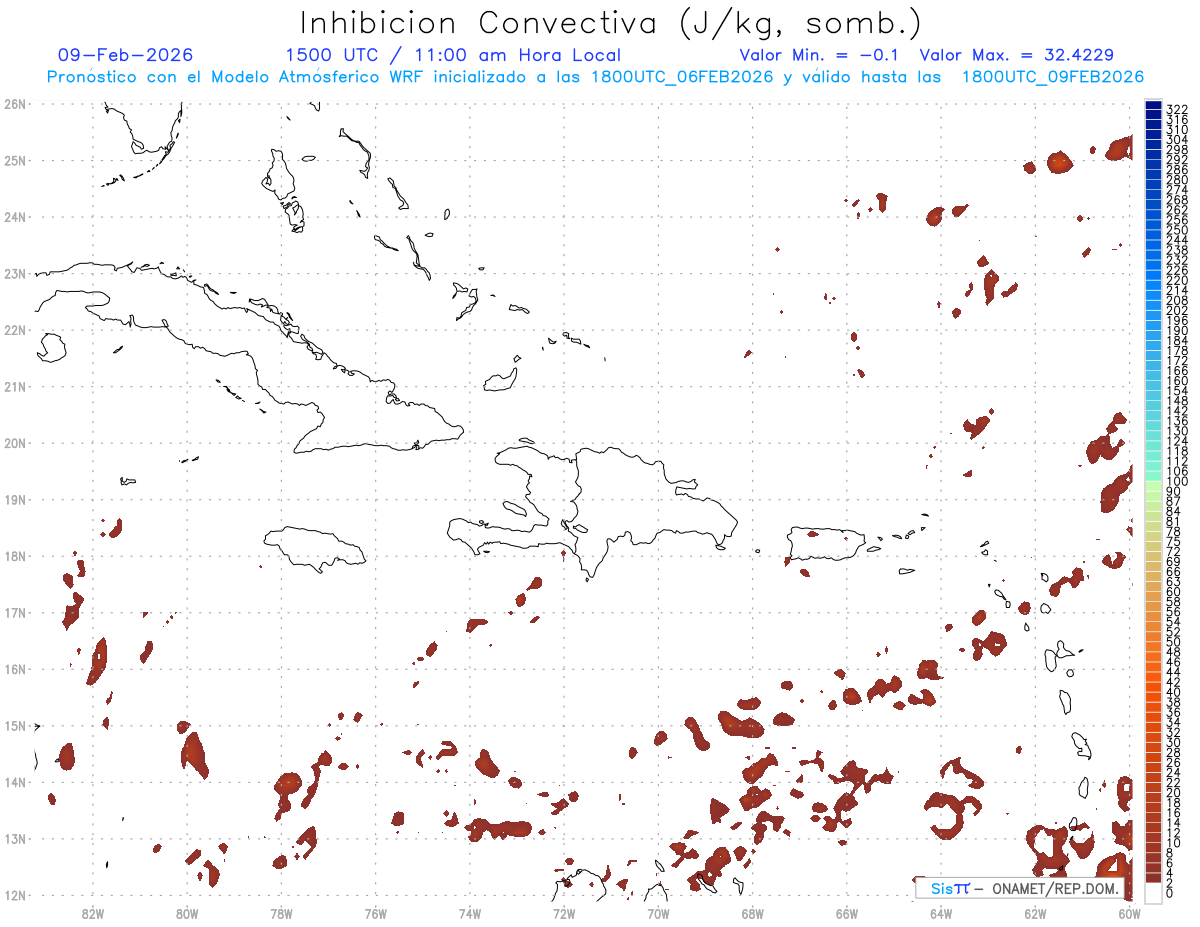Click the time text "1500 UTC / 11:00 am Hora Local"
The height and width of the screenshot is (927, 1200).
point(453,55)
